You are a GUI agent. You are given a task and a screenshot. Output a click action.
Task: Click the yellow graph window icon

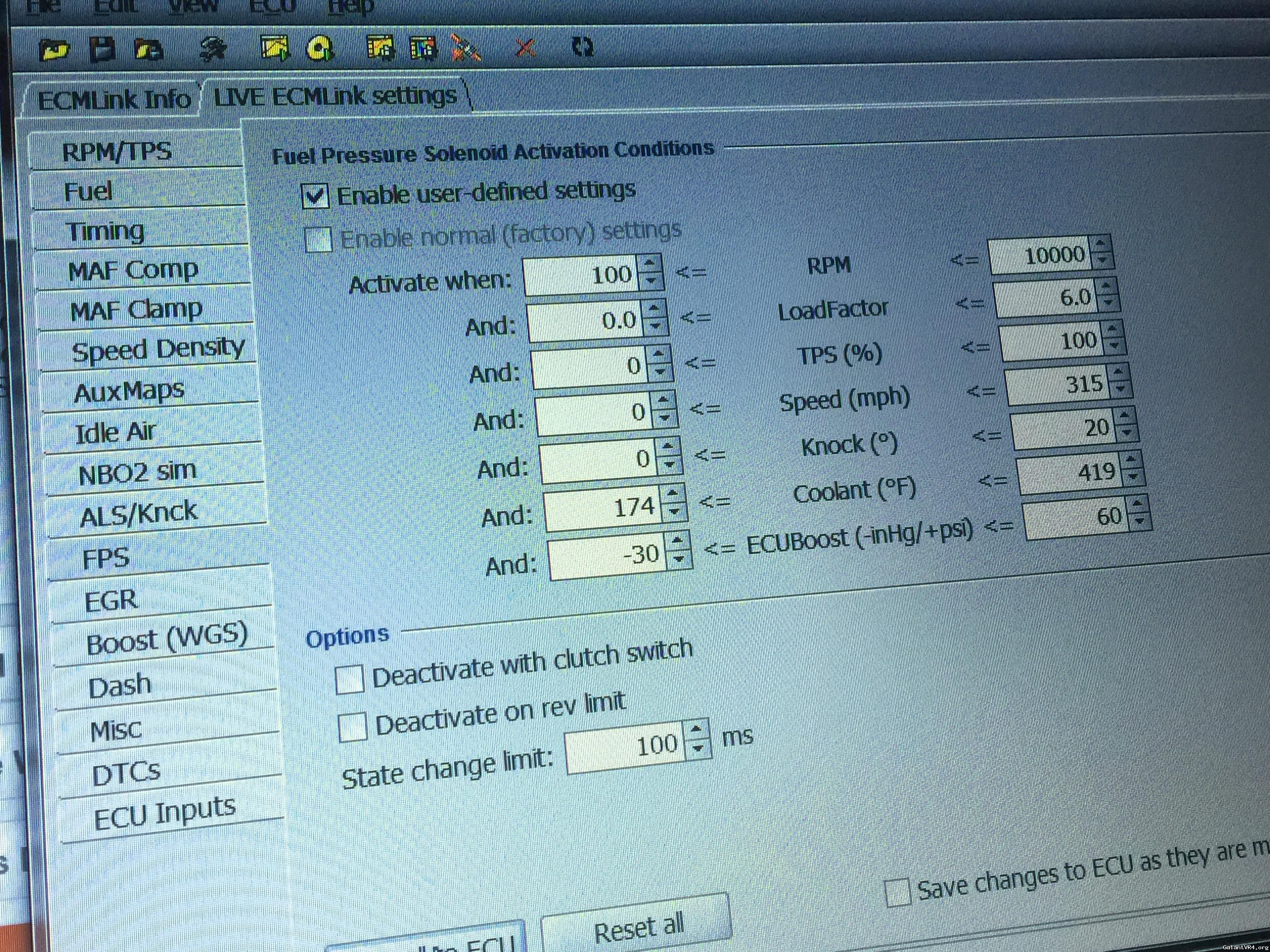click(275, 47)
